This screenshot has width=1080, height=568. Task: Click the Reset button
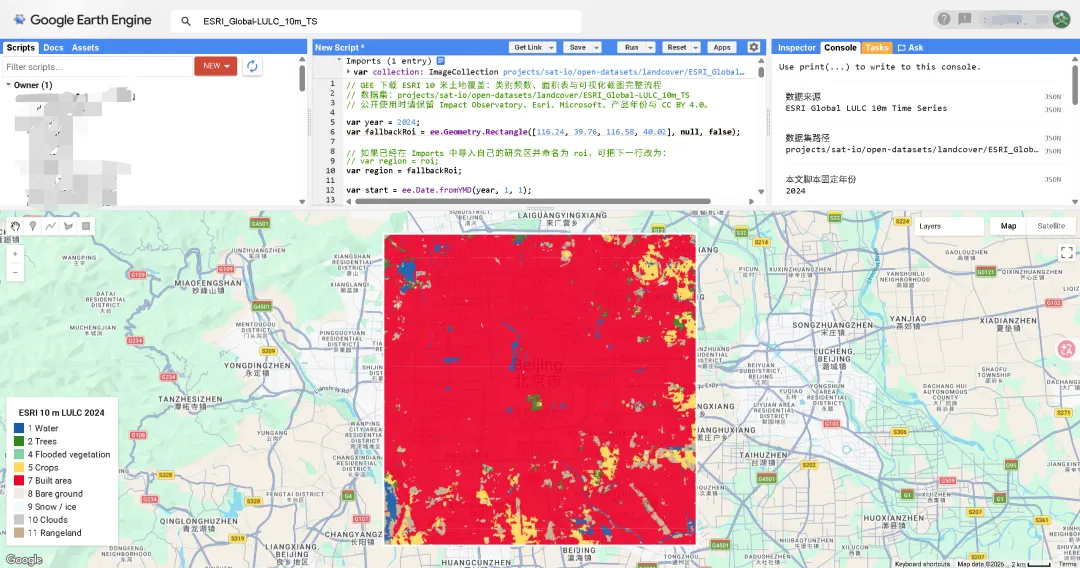[676, 48]
